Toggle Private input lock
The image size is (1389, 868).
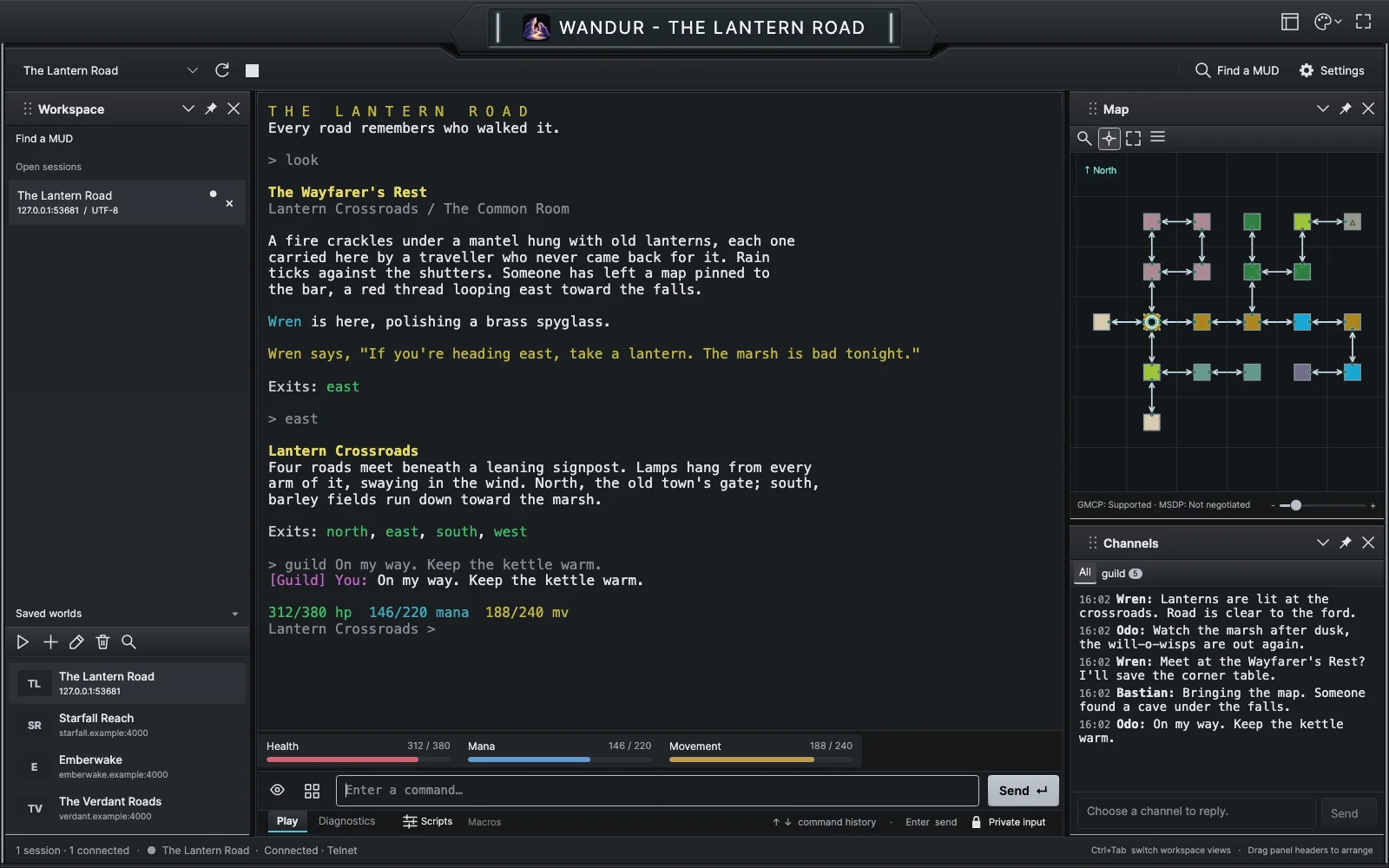click(x=1008, y=822)
